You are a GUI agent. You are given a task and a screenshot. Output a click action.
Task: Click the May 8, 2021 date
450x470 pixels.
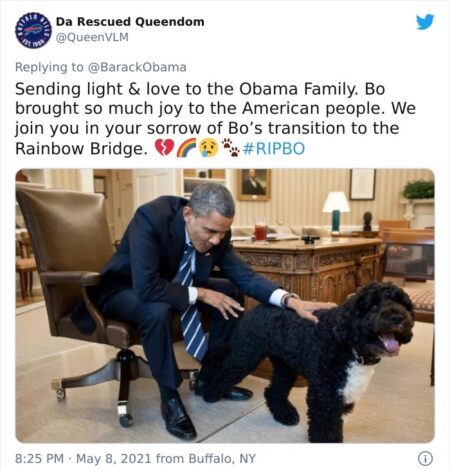click(x=114, y=459)
